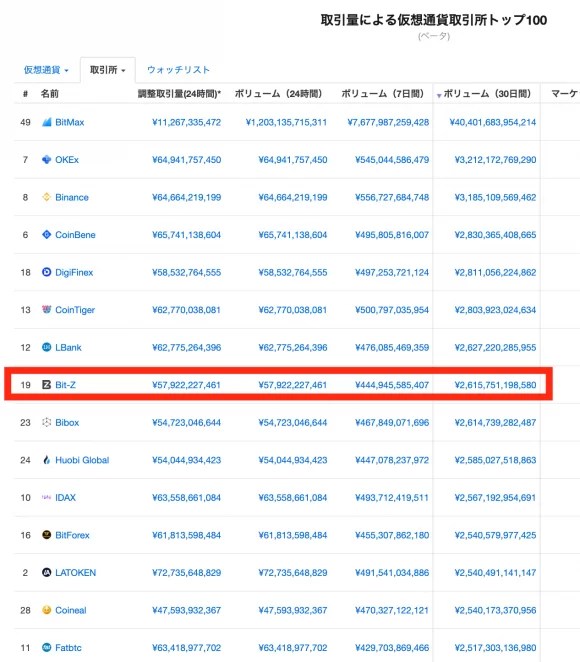This screenshot has height=662, width=580.
Task: Click the BitMax exchange logo icon
Action: click(x=46, y=122)
